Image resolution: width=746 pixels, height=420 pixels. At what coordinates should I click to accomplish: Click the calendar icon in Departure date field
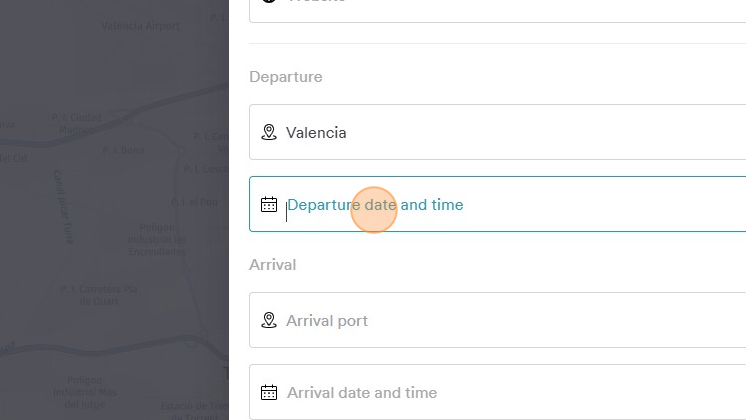click(268, 205)
